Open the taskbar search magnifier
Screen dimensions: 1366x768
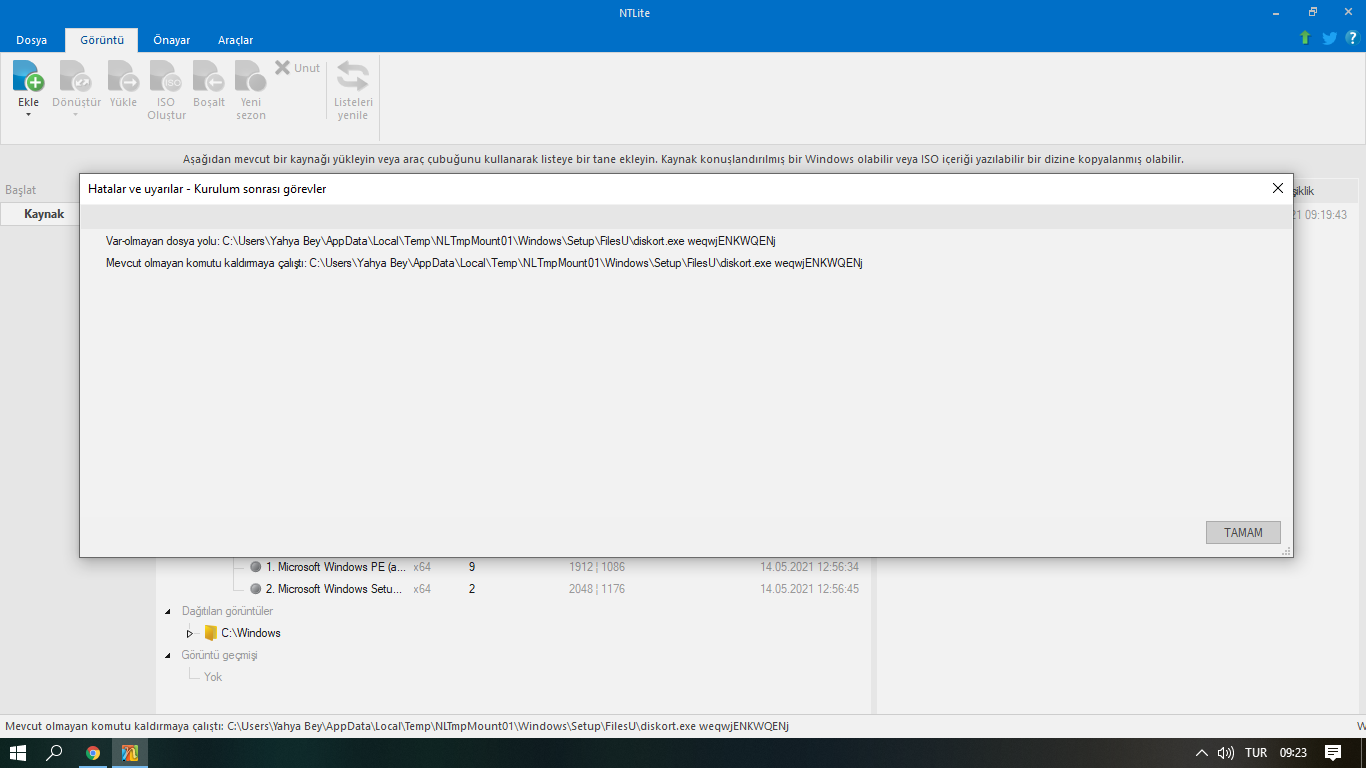tap(55, 753)
